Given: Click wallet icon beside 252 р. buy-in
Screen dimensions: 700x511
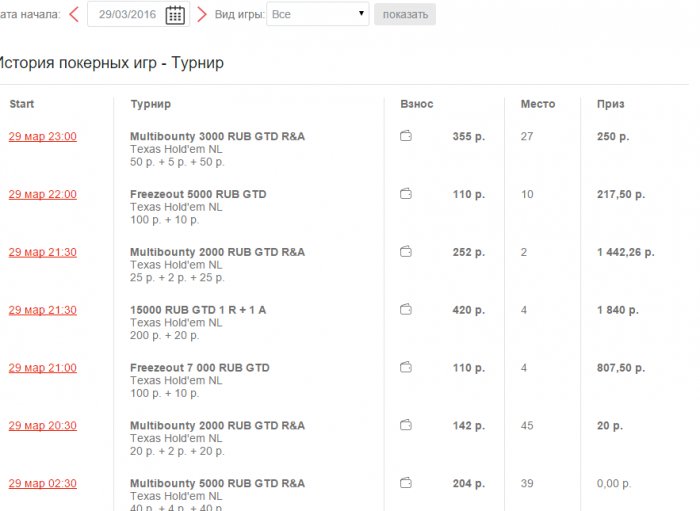Looking at the screenshot, I should pyautogui.click(x=406, y=252).
